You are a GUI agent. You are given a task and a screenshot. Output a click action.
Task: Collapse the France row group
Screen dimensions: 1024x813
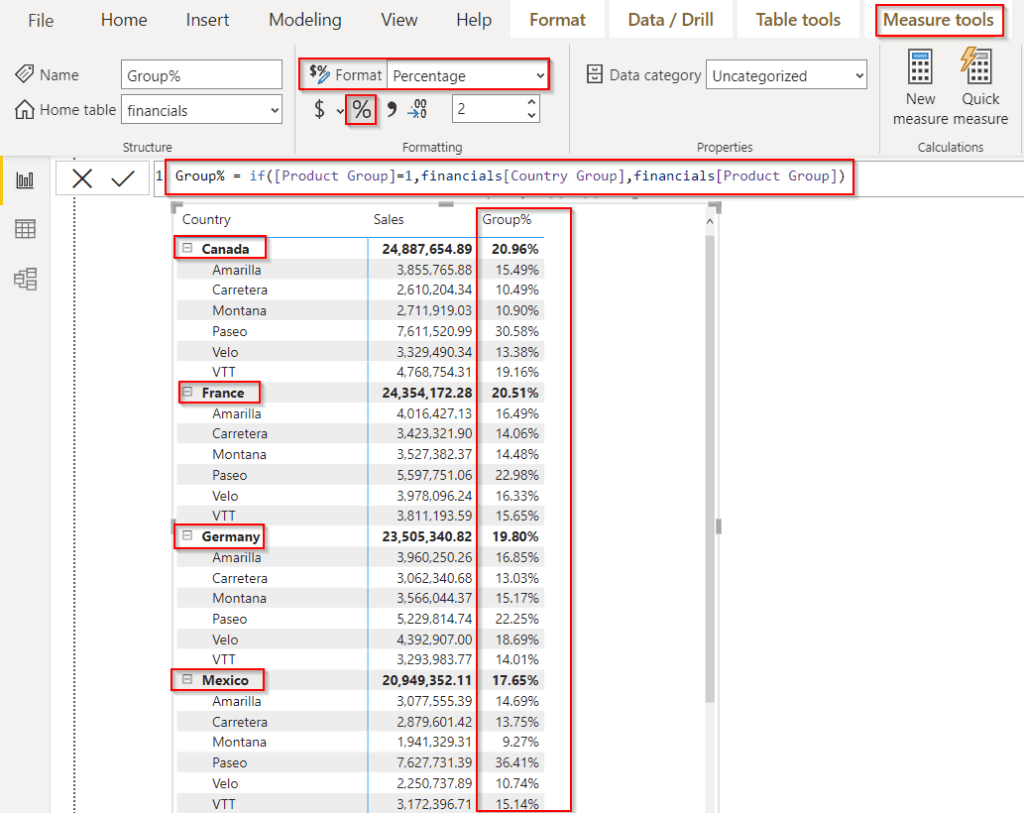[187, 392]
